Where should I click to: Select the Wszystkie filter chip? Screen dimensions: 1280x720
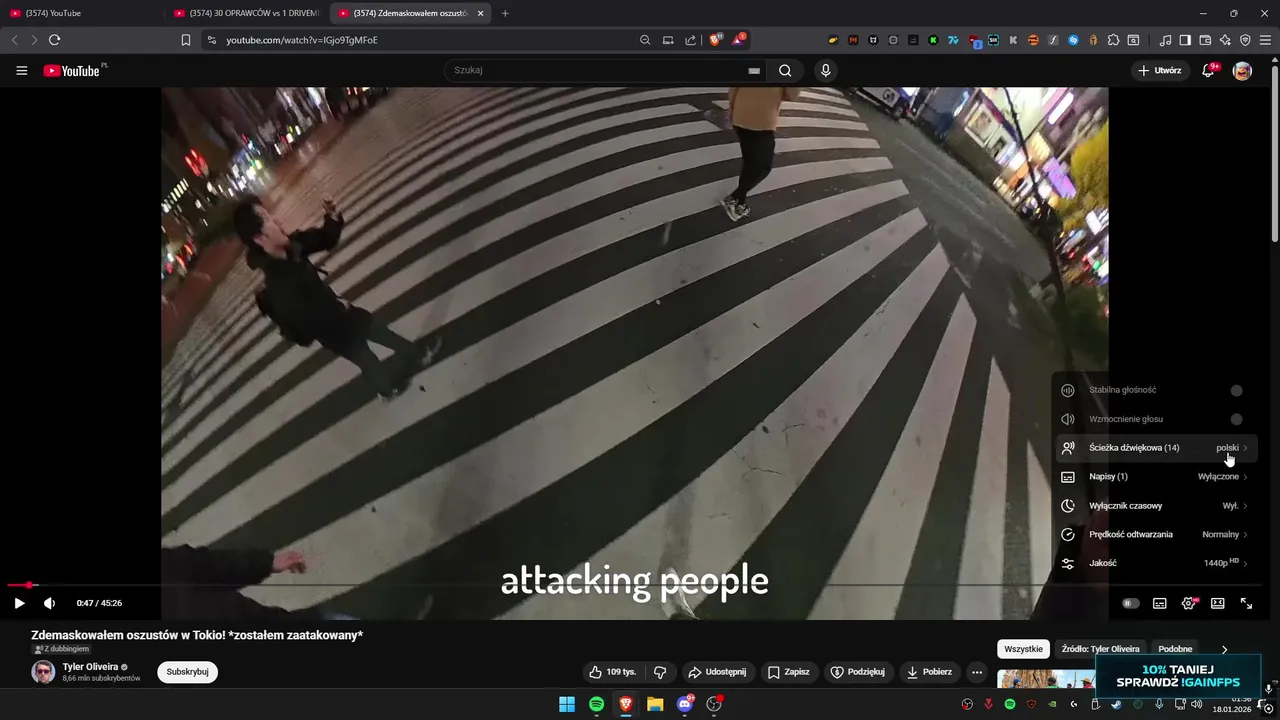1023,649
